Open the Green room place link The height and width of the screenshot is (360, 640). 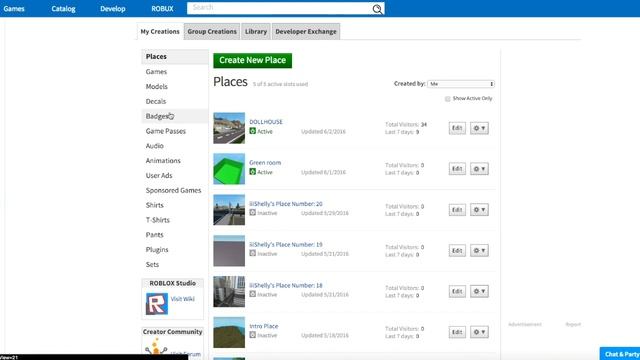point(265,162)
